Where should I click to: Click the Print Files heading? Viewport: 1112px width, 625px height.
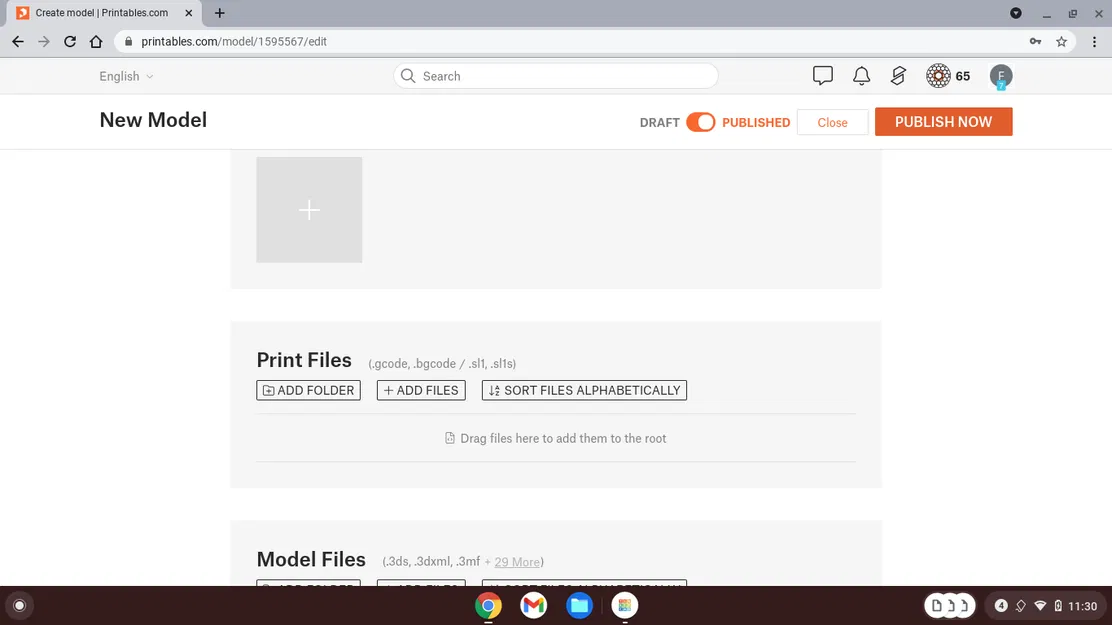point(304,360)
